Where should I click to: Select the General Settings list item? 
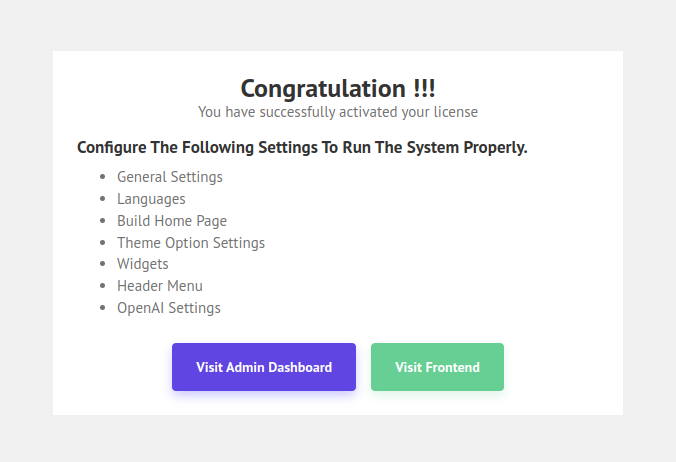point(170,177)
